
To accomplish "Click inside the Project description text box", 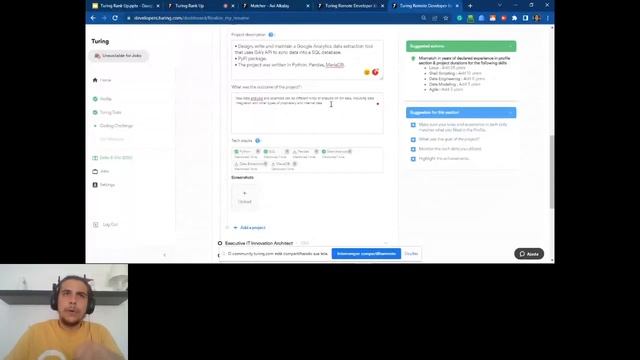I will pos(307,60).
